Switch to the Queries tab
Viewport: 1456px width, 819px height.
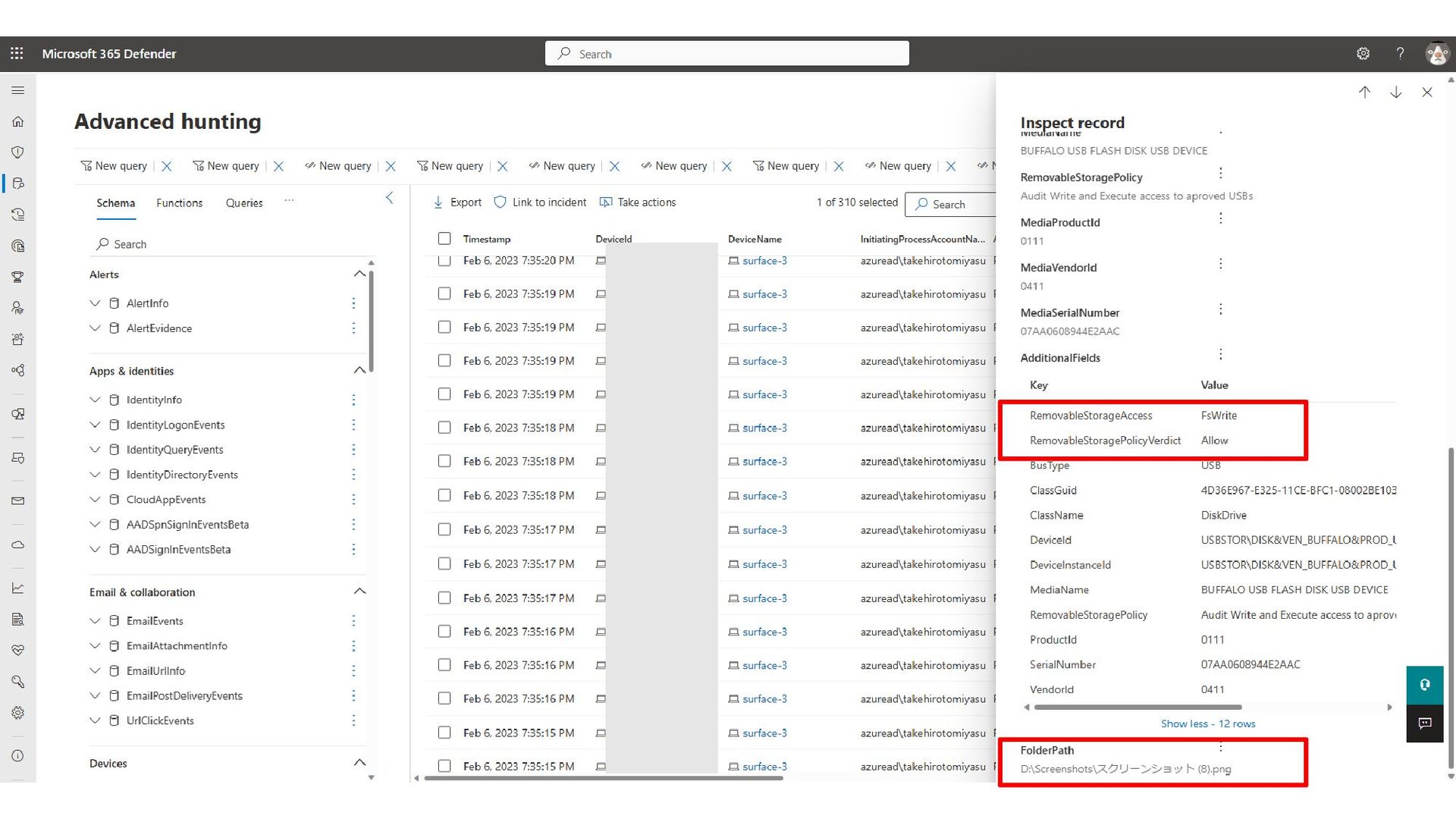244,203
